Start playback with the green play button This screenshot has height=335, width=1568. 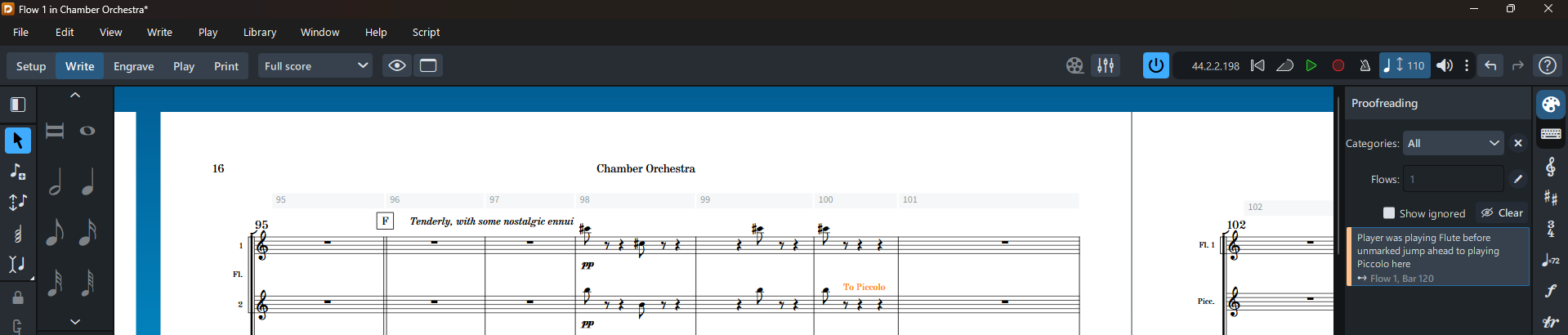[x=1311, y=66]
